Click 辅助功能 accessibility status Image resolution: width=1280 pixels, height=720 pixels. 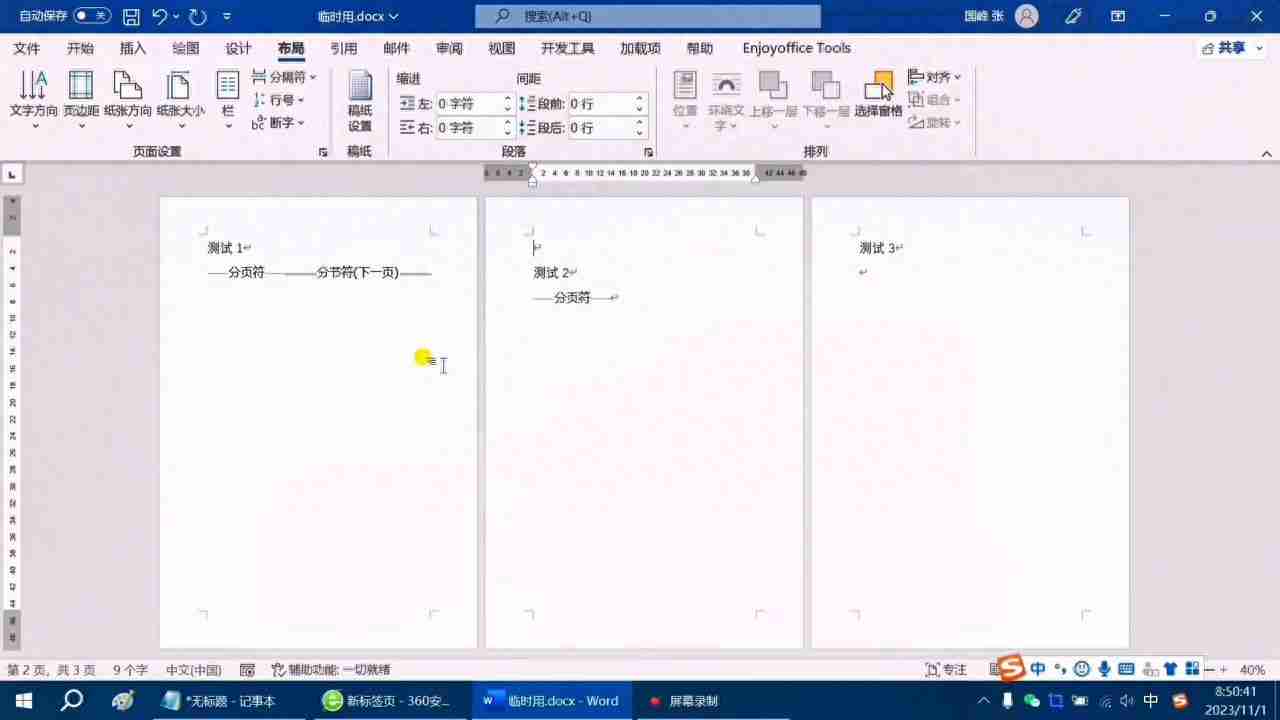tap(330, 670)
